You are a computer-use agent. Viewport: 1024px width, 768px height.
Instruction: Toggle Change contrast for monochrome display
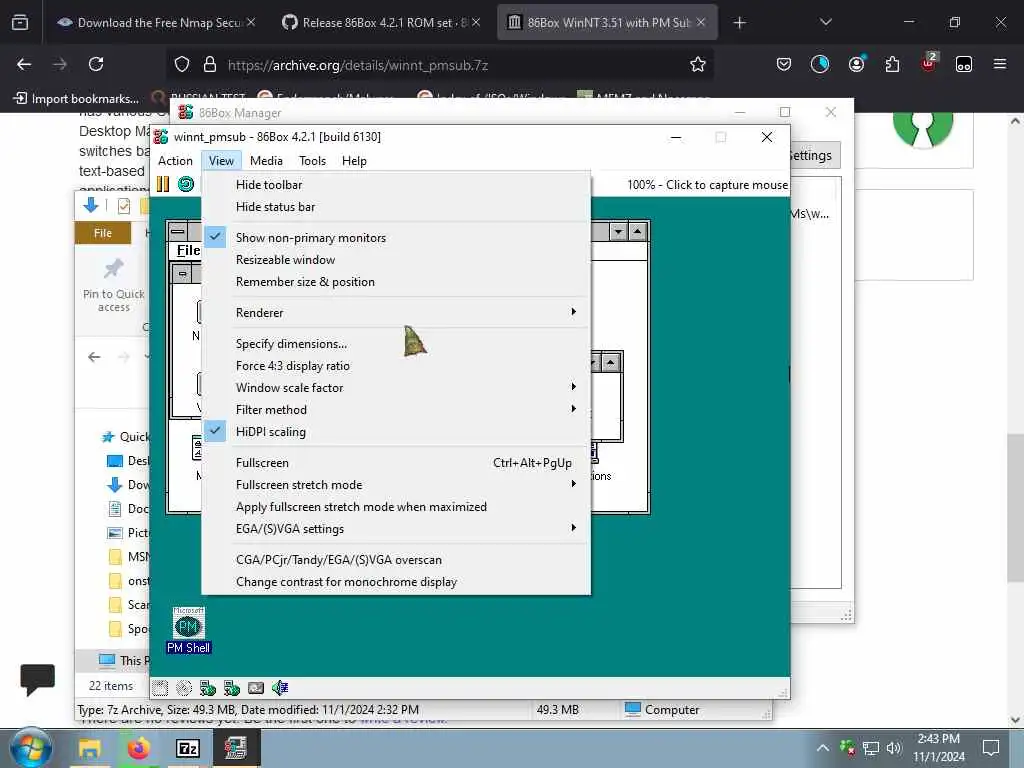pos(396,582)
